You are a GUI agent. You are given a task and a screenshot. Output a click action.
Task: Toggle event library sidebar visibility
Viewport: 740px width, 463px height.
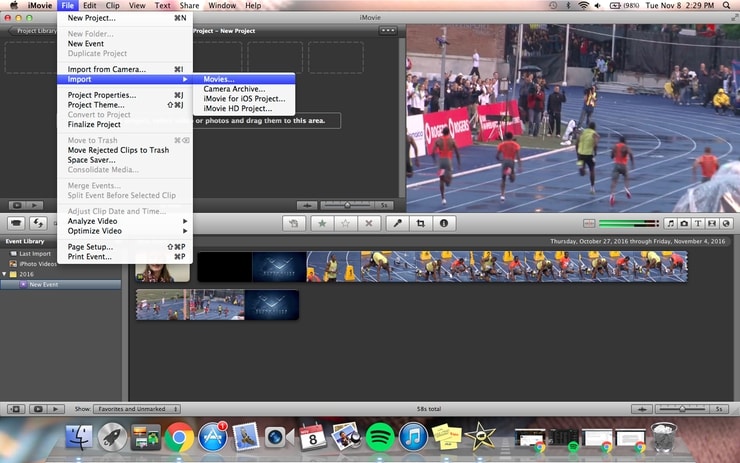point(16,409)
